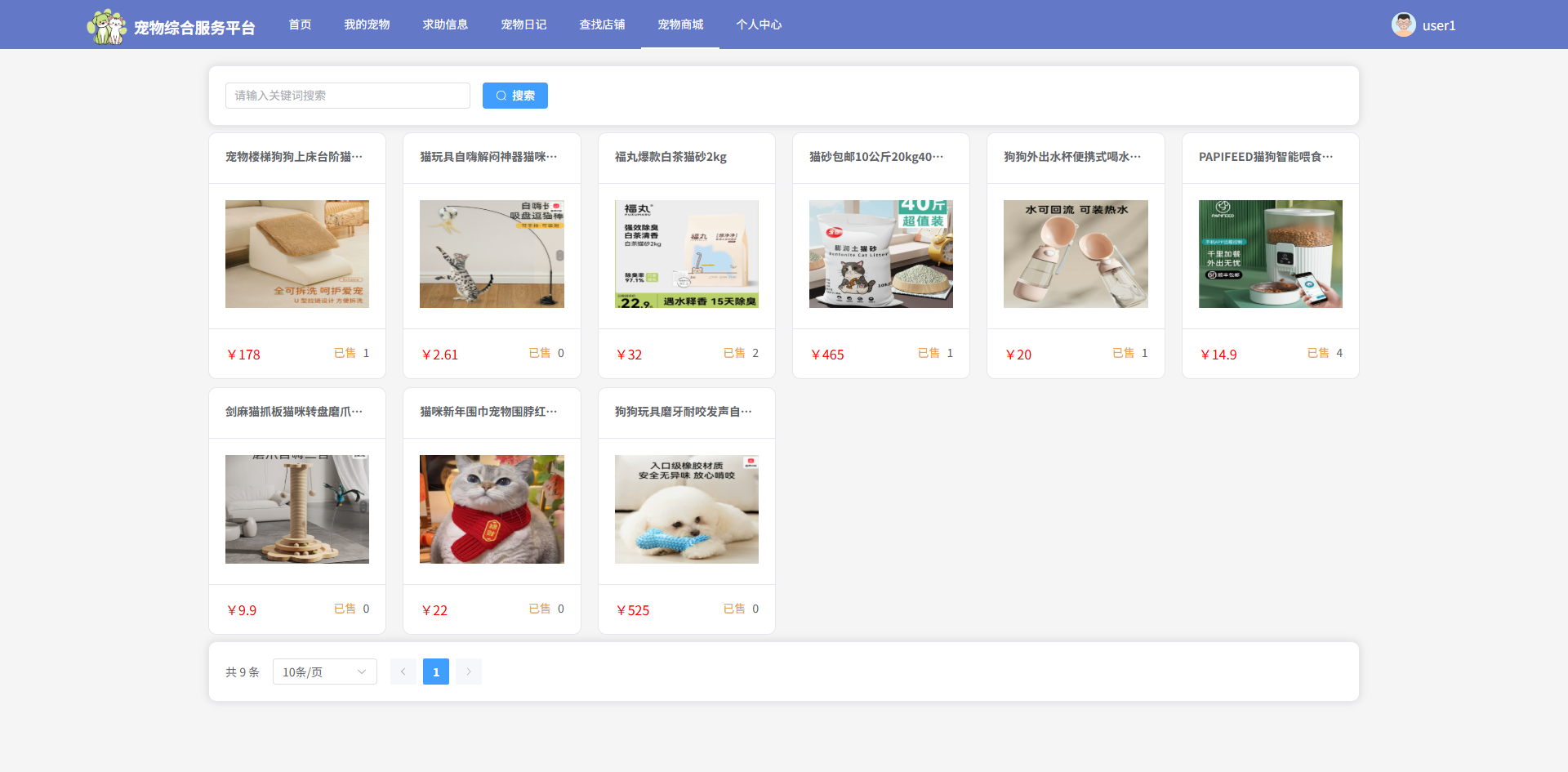
Task: Open the cat red scarf product image
Action: point(492,509)
